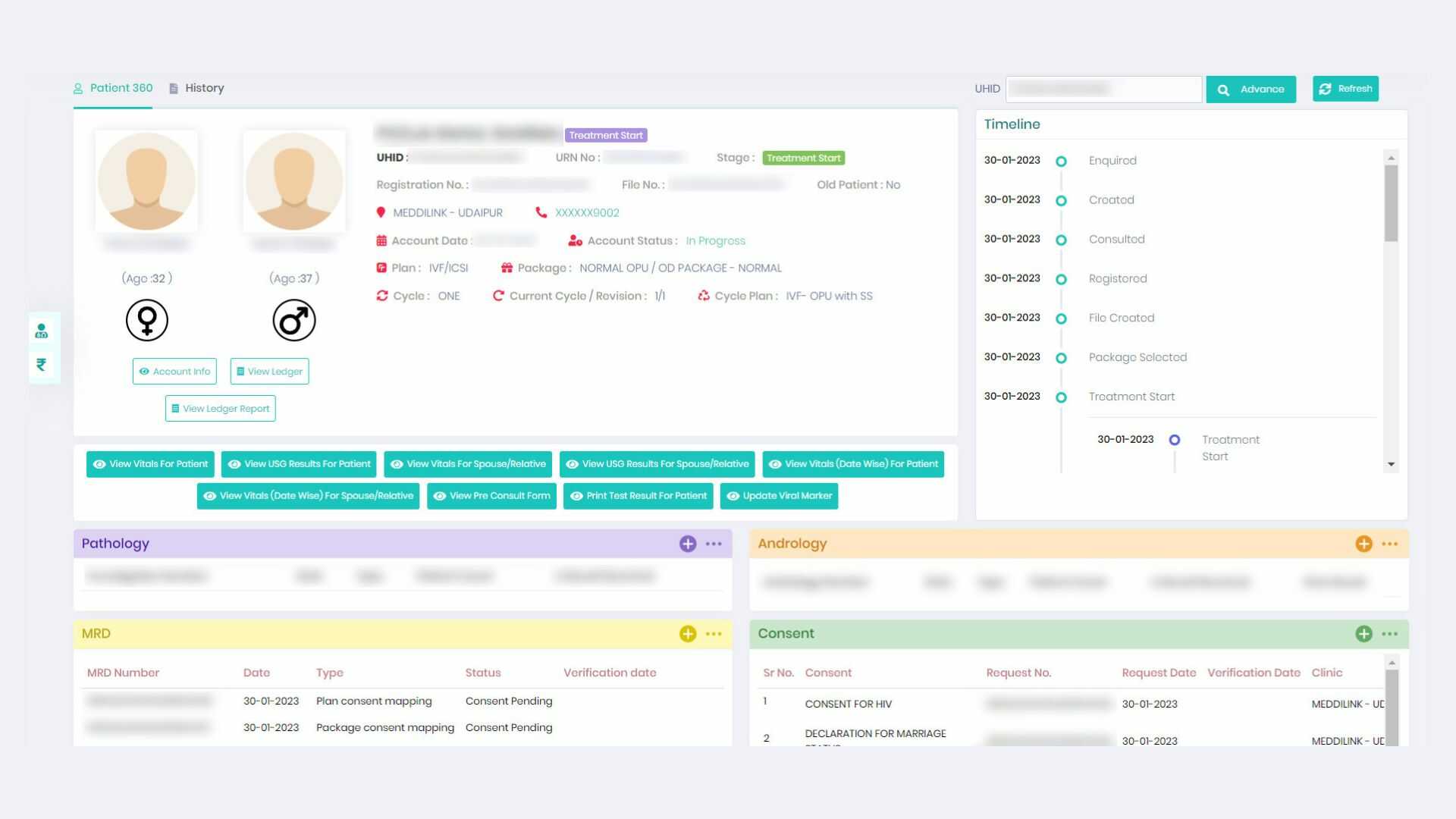Screen dimensions: 1456x819
Task: Open the Andrology panel options menu
Action: coord(1390,544)
